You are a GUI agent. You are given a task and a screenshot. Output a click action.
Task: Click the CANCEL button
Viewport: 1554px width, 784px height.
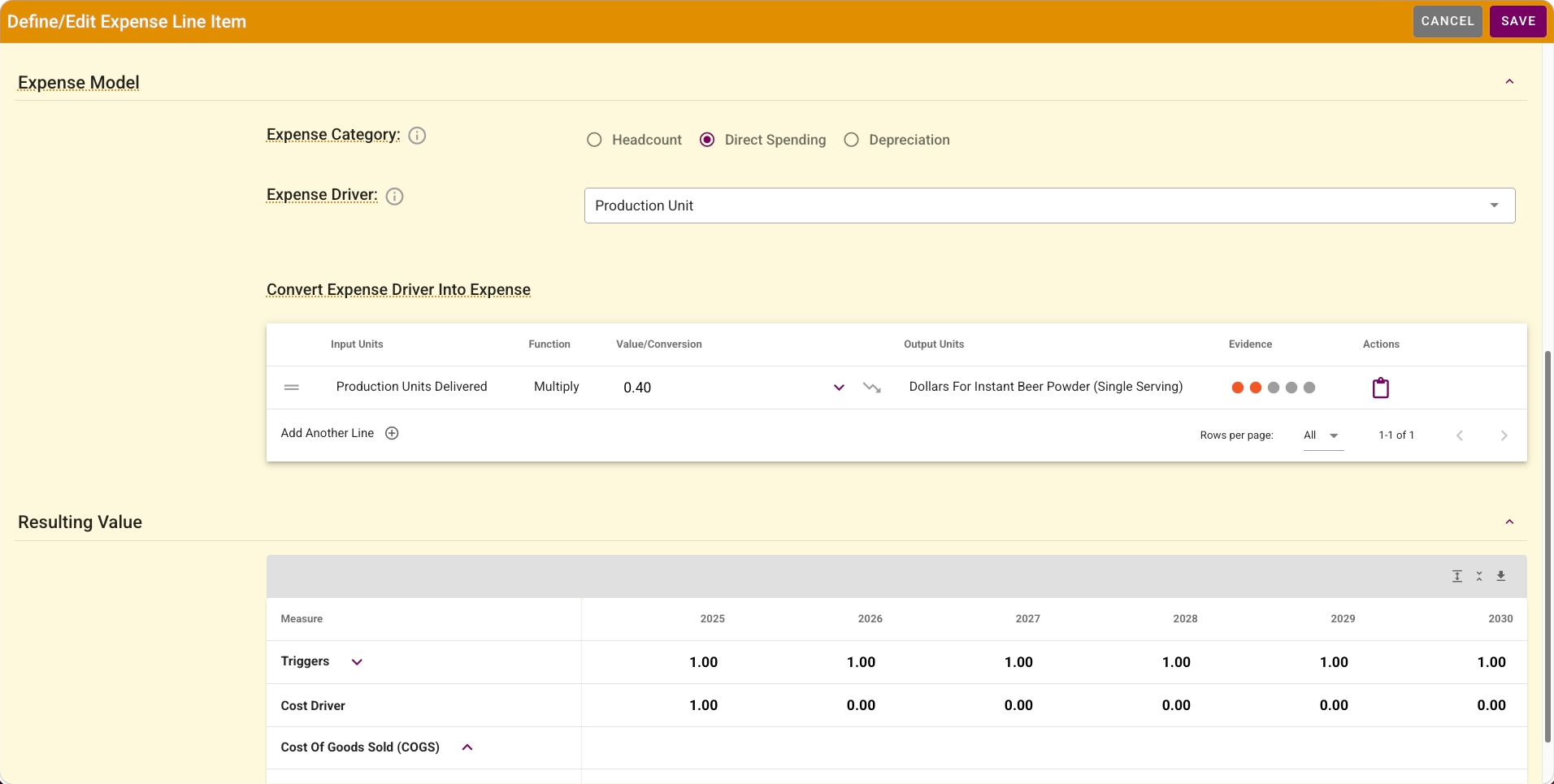coord(1448,21)
